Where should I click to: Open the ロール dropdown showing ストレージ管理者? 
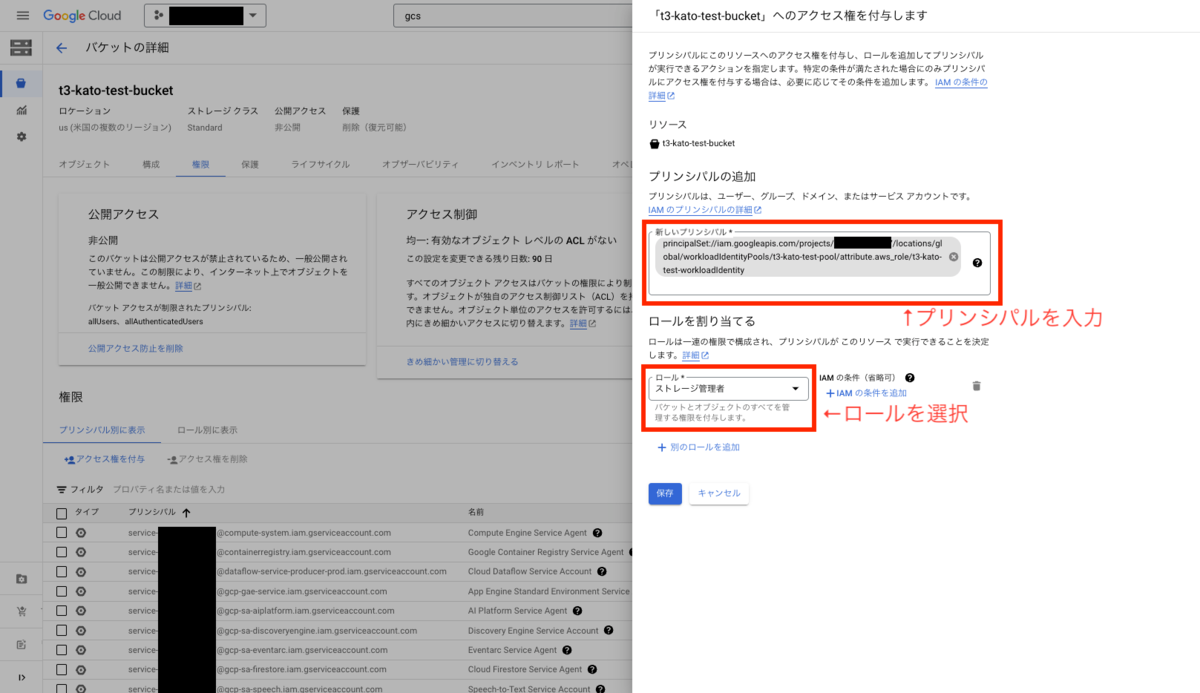tap(728, 388)
